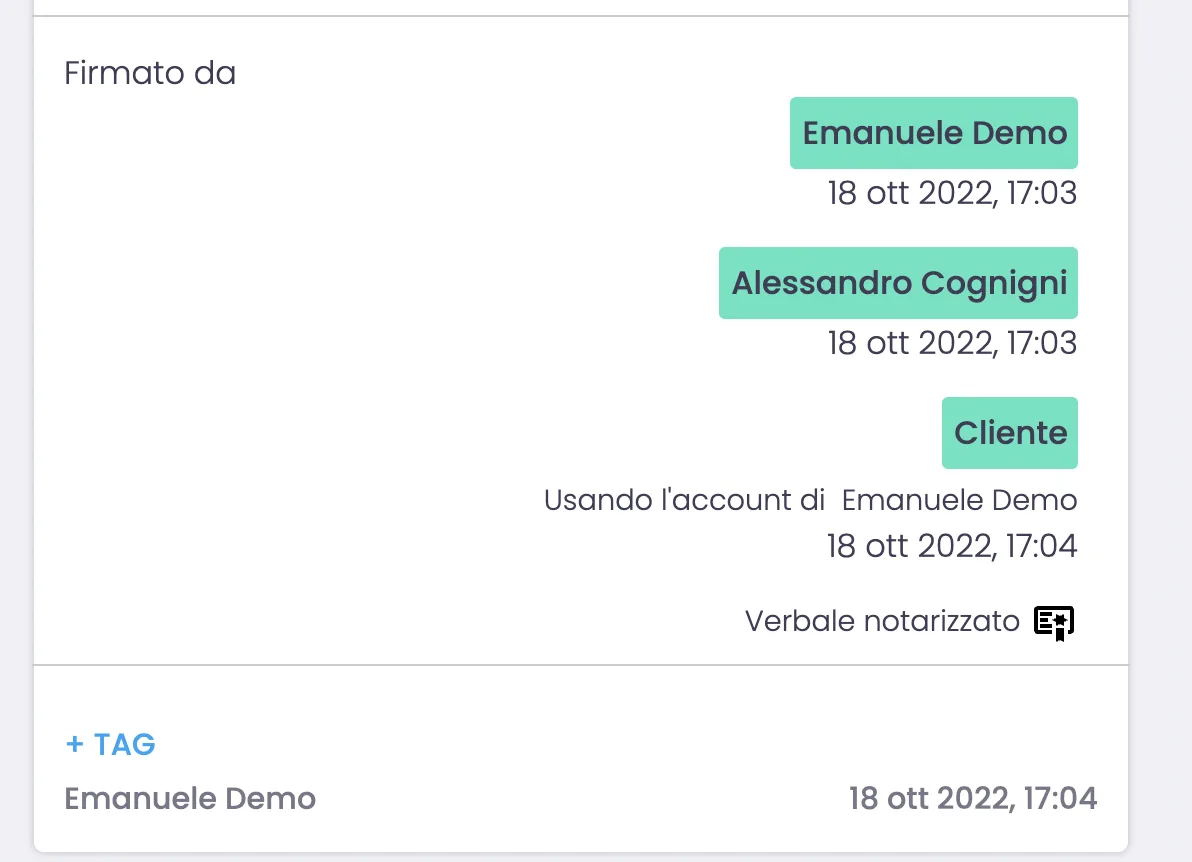Click the Usando l'account di text

click(684, 500)
